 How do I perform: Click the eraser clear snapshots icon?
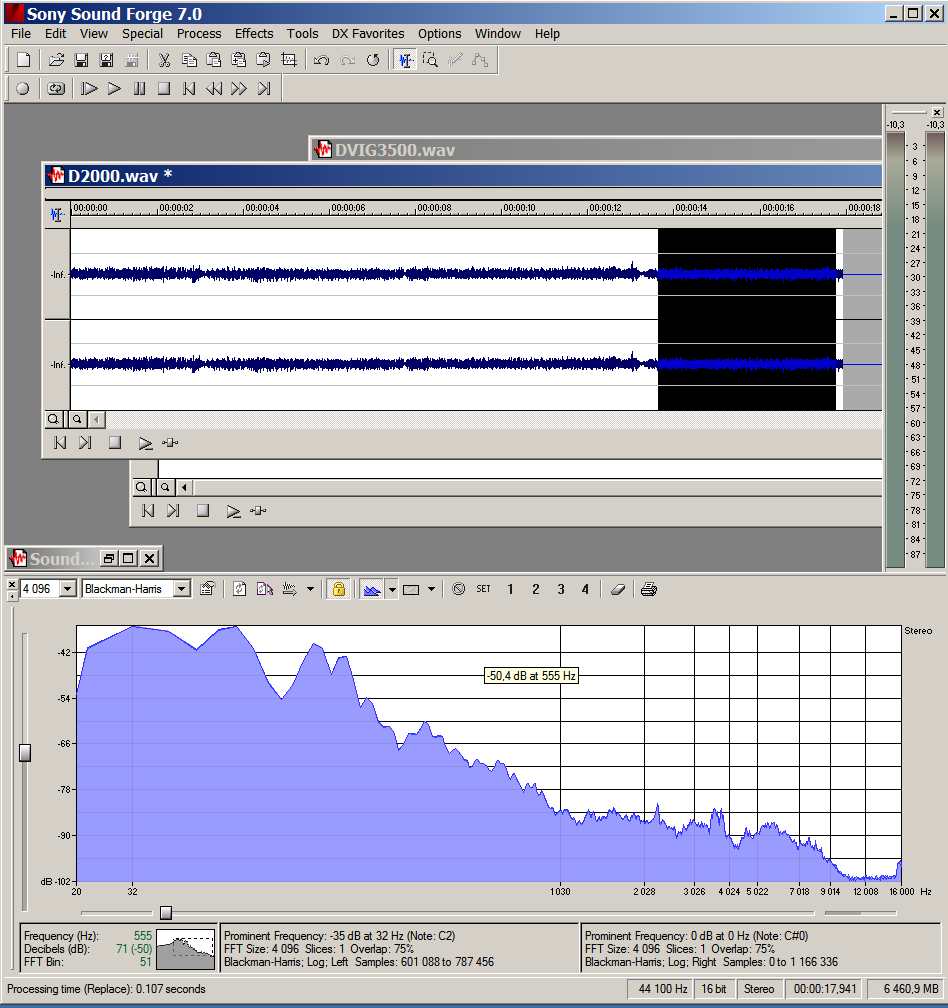[618, 588]
